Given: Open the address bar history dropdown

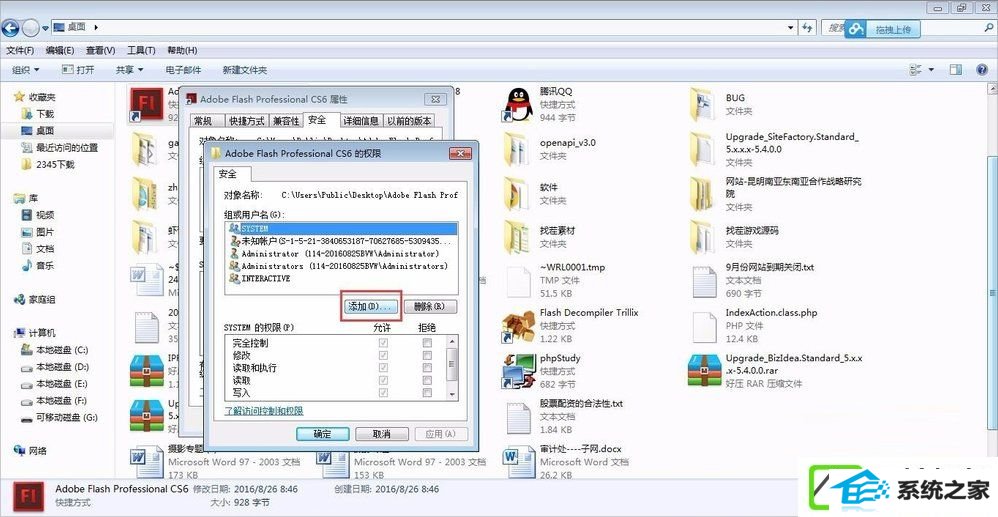Looking at the screenshot, I should 791,27.
